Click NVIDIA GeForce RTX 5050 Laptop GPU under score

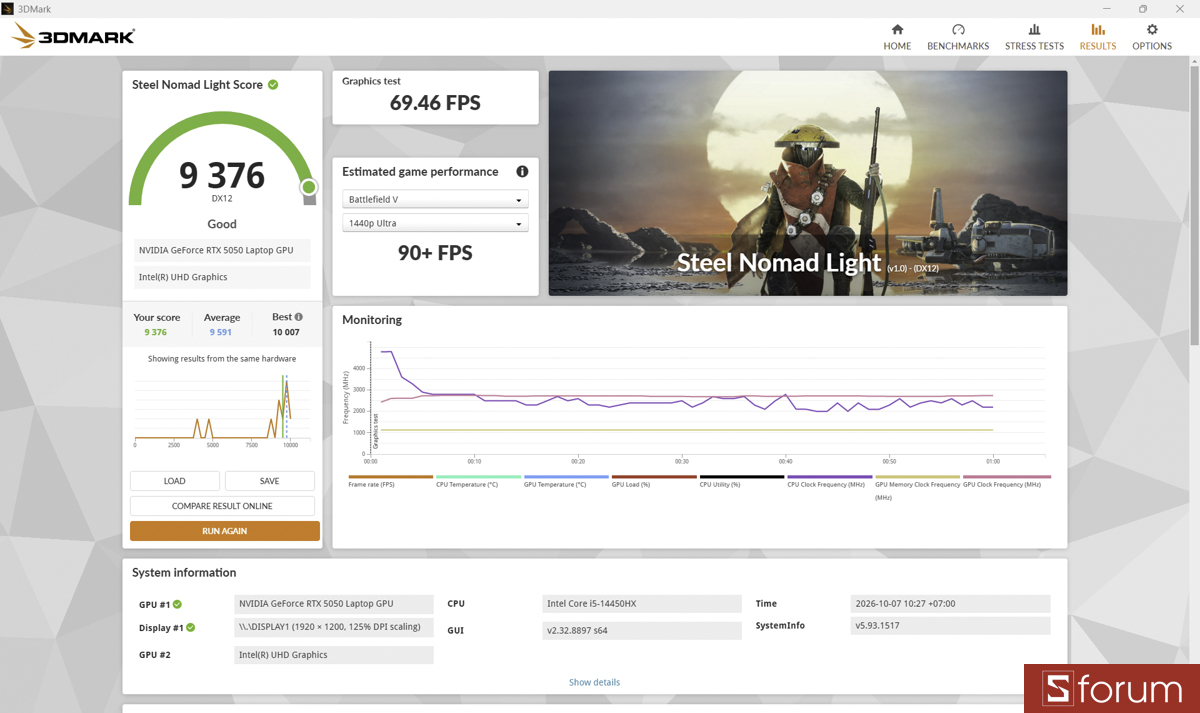click(x=222, y=250)
